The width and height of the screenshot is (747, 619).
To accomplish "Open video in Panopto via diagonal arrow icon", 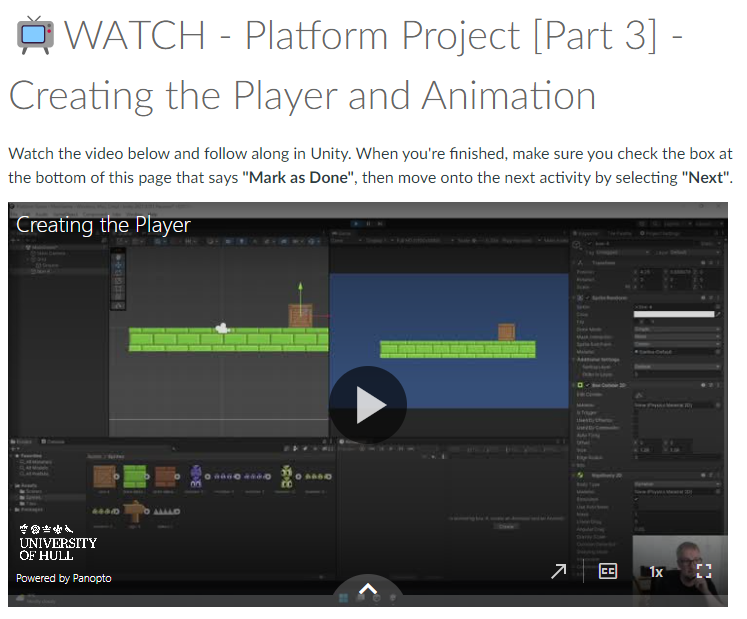I will (x=559, y=571).
